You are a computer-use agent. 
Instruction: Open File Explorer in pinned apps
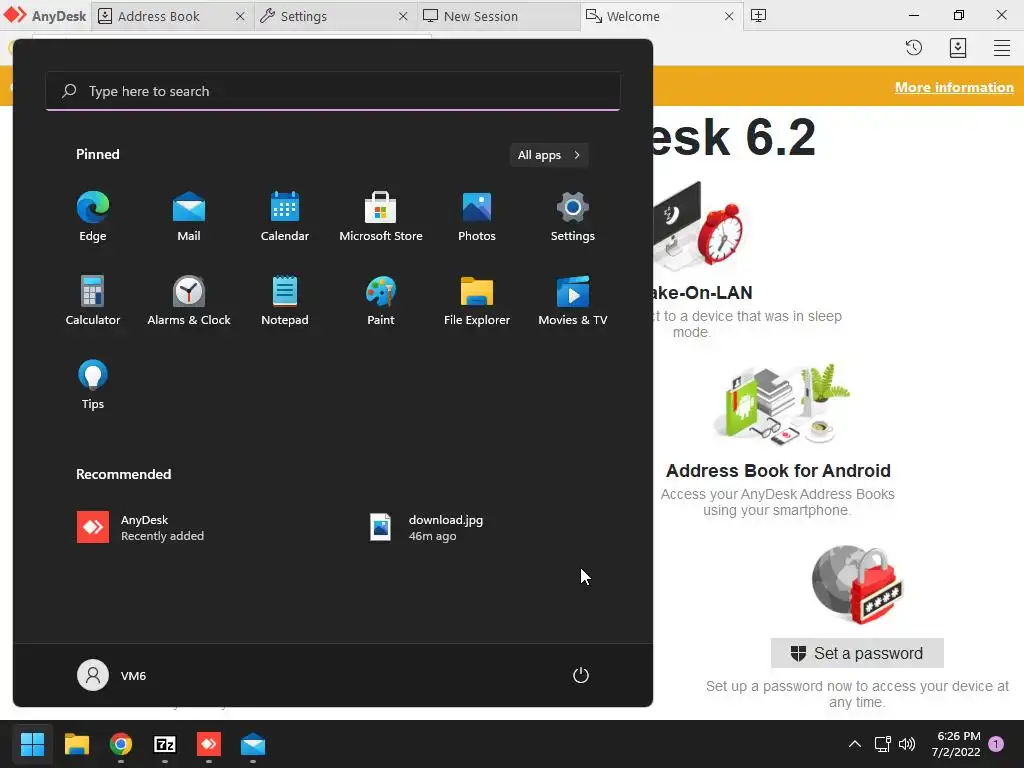point(477,301)
